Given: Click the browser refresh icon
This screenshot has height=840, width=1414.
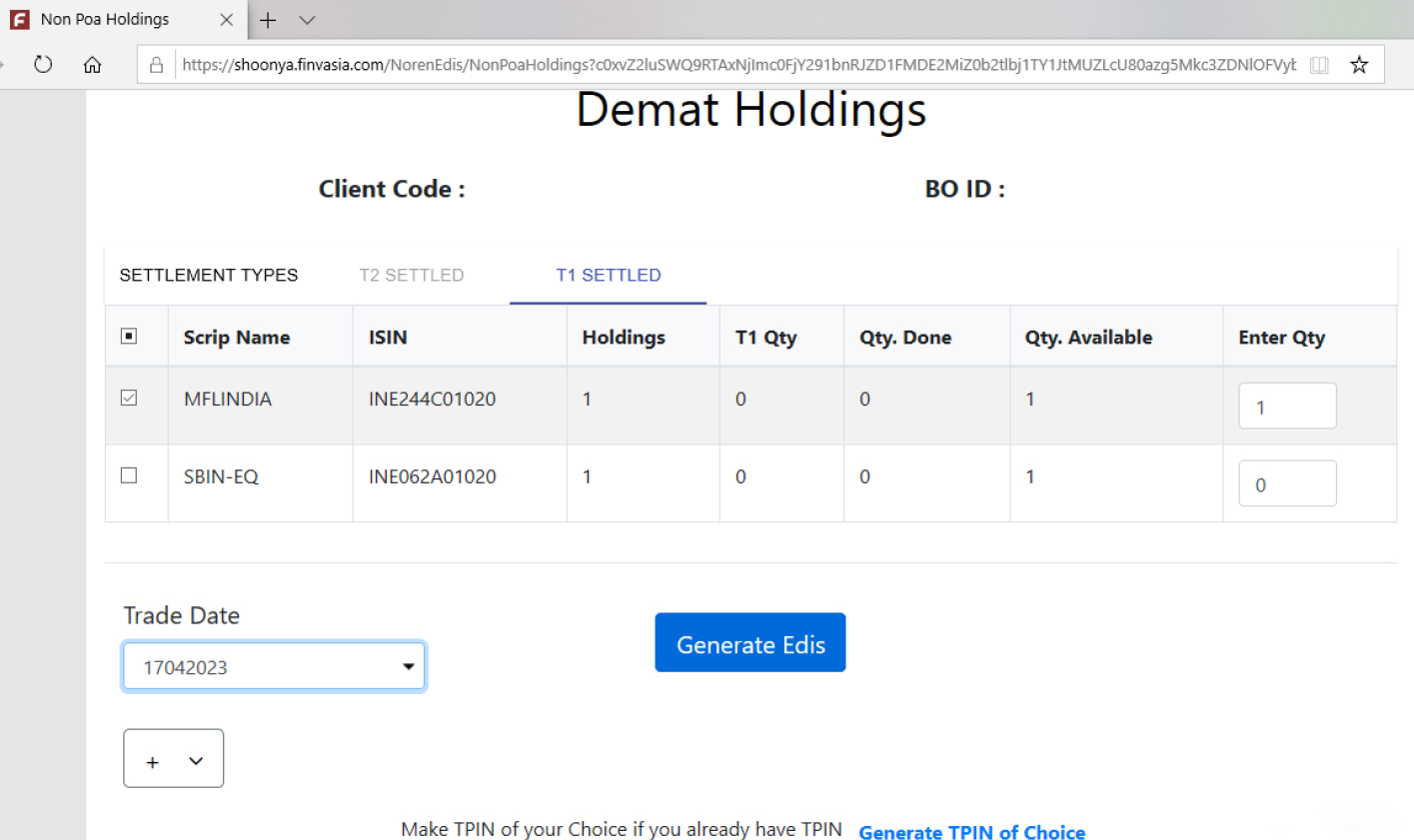Looking at the screenshot, I should (43, 65).
